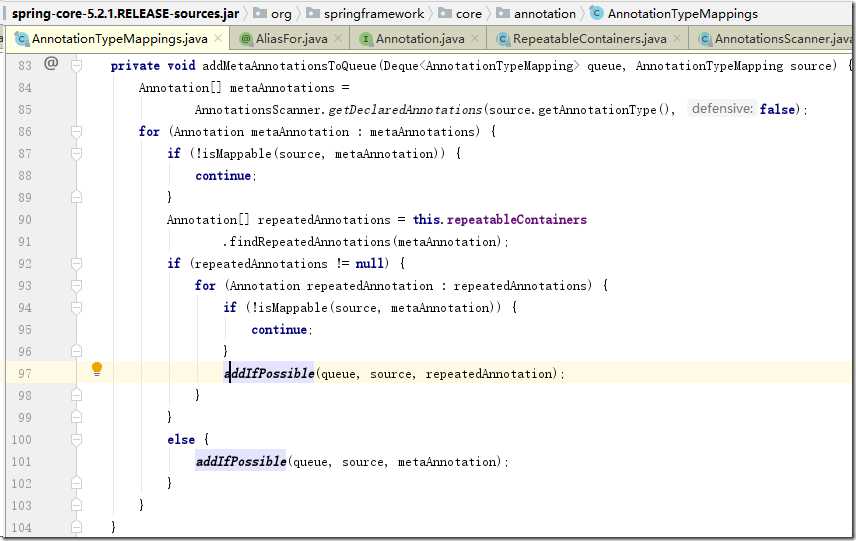This screenshot has height=541, width=856.
Task: Click the folder icon before springframework breadcrumb
Action: coord(313,13)
